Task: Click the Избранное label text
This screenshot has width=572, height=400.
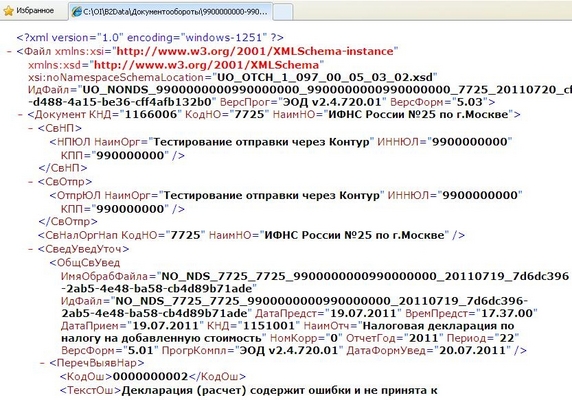Action: (x=35, y=11)
